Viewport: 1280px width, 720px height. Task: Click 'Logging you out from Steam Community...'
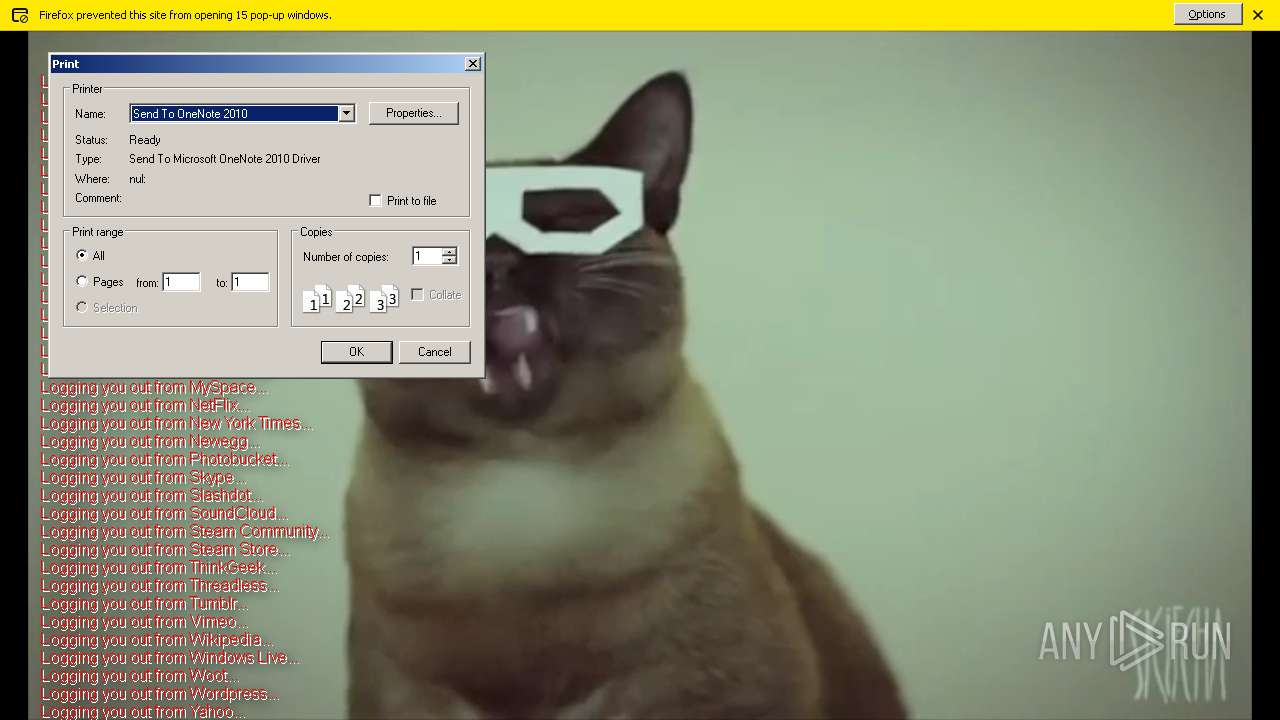tap(185, 532)
